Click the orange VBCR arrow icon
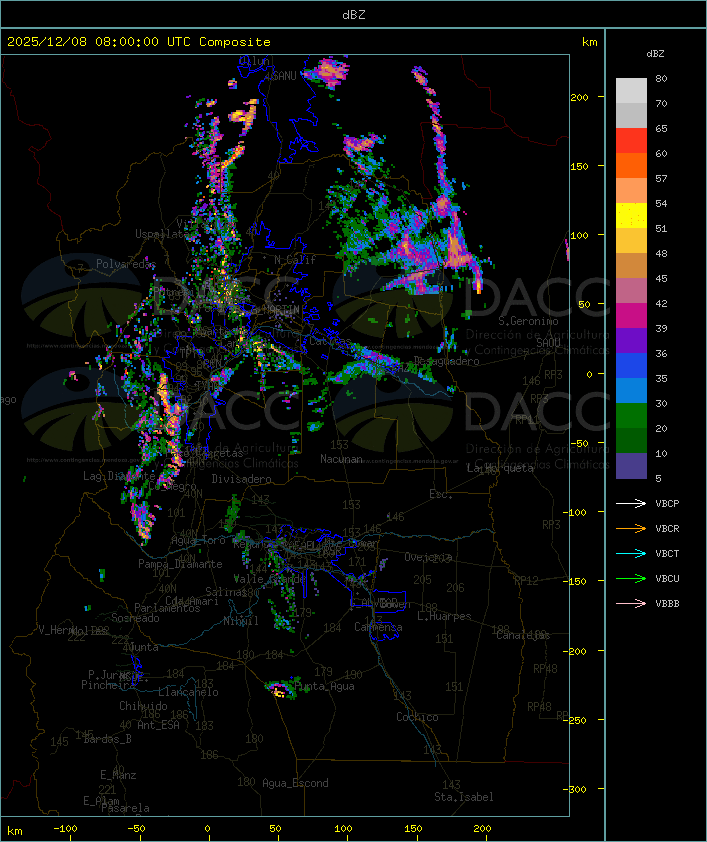707x842 pixels. 631,528
